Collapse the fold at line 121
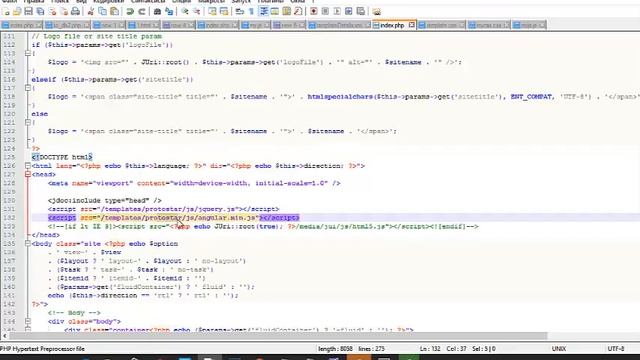This screenshot has width=640, height=360. click(28, 122)
